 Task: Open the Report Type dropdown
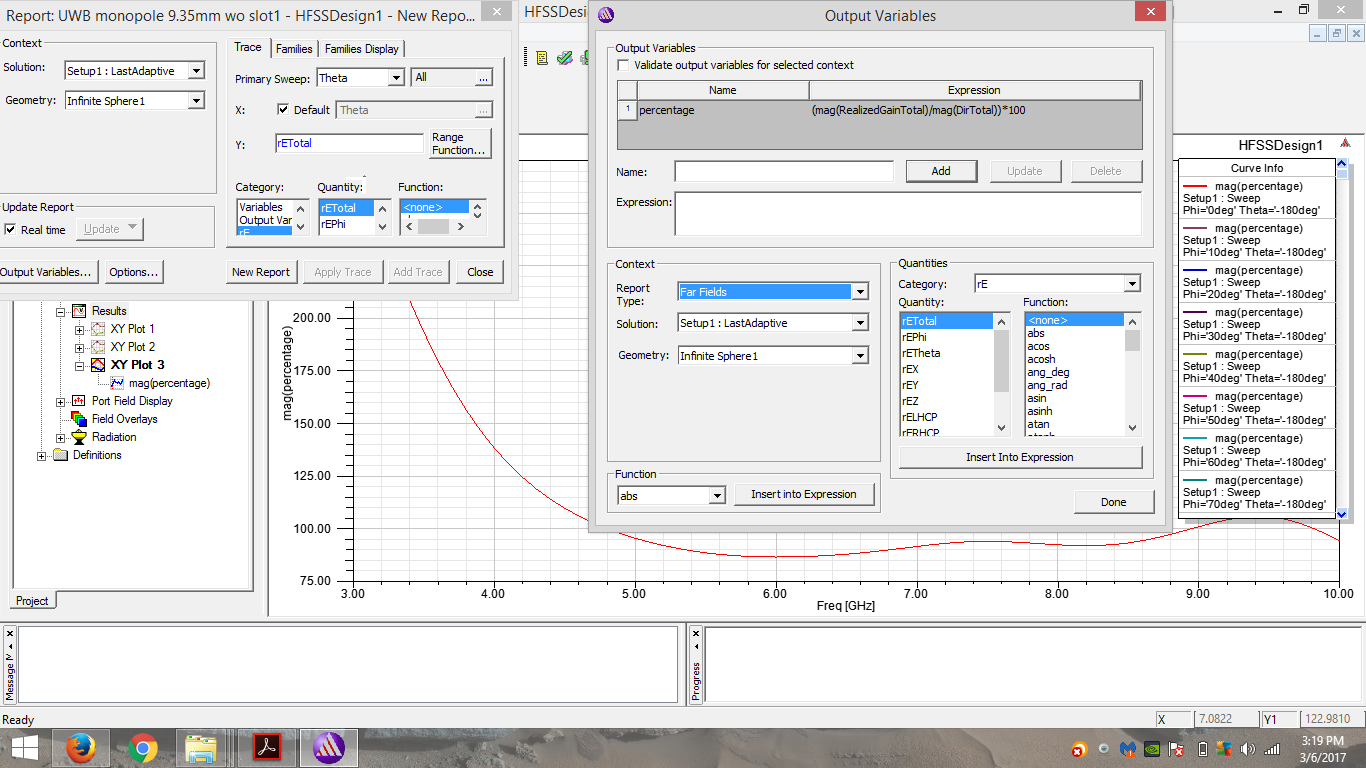click(860, 292)
